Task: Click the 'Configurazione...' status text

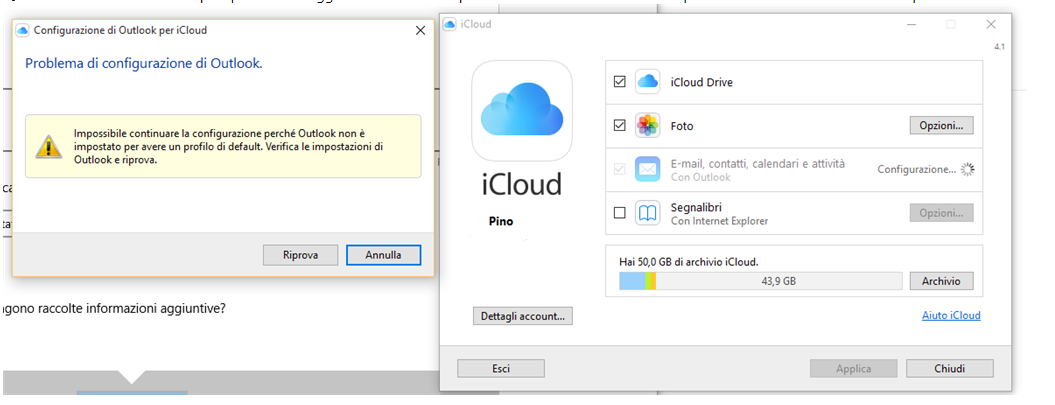Action: click(916, 170)
